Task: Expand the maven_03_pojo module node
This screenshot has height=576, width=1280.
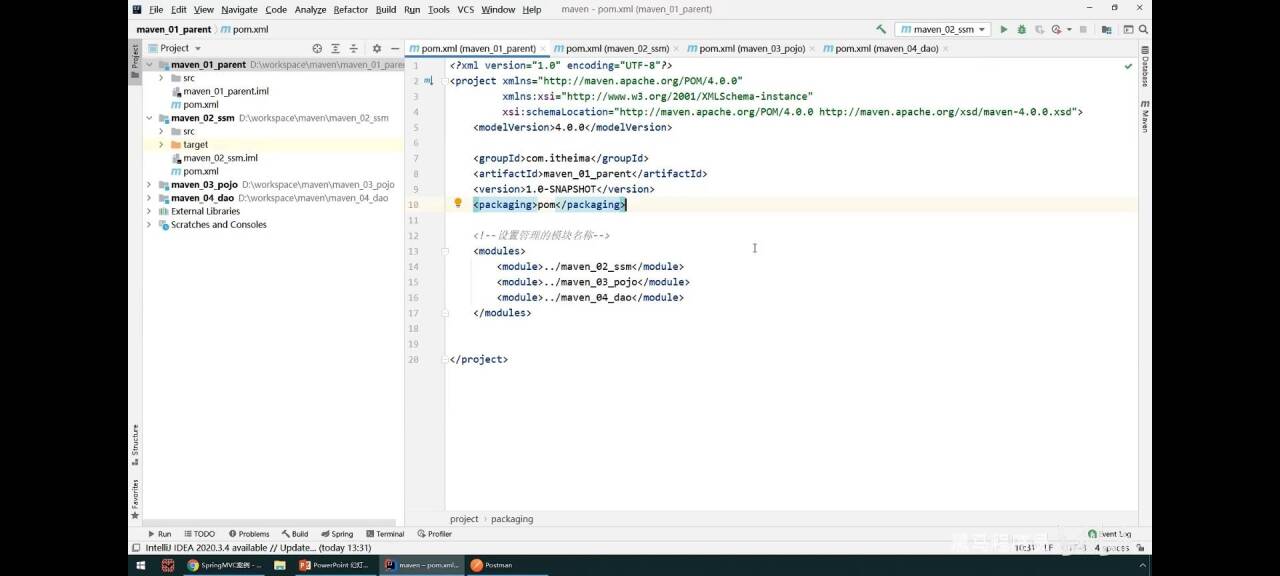Action: click(149, 185)
